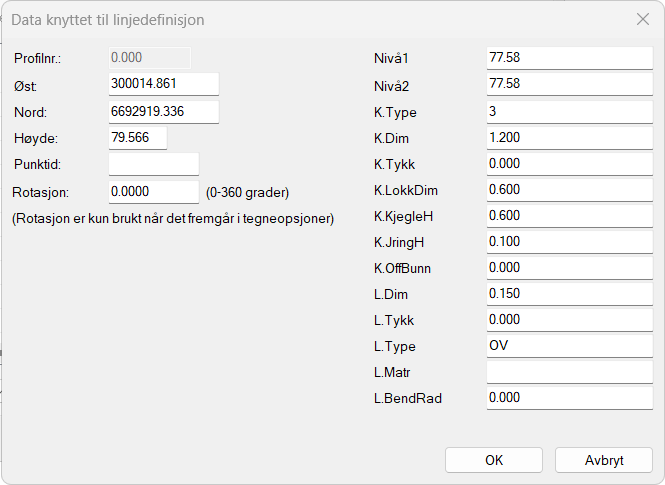
Task: Click into the K.Tykk field
Action: [x=569, y=163]
